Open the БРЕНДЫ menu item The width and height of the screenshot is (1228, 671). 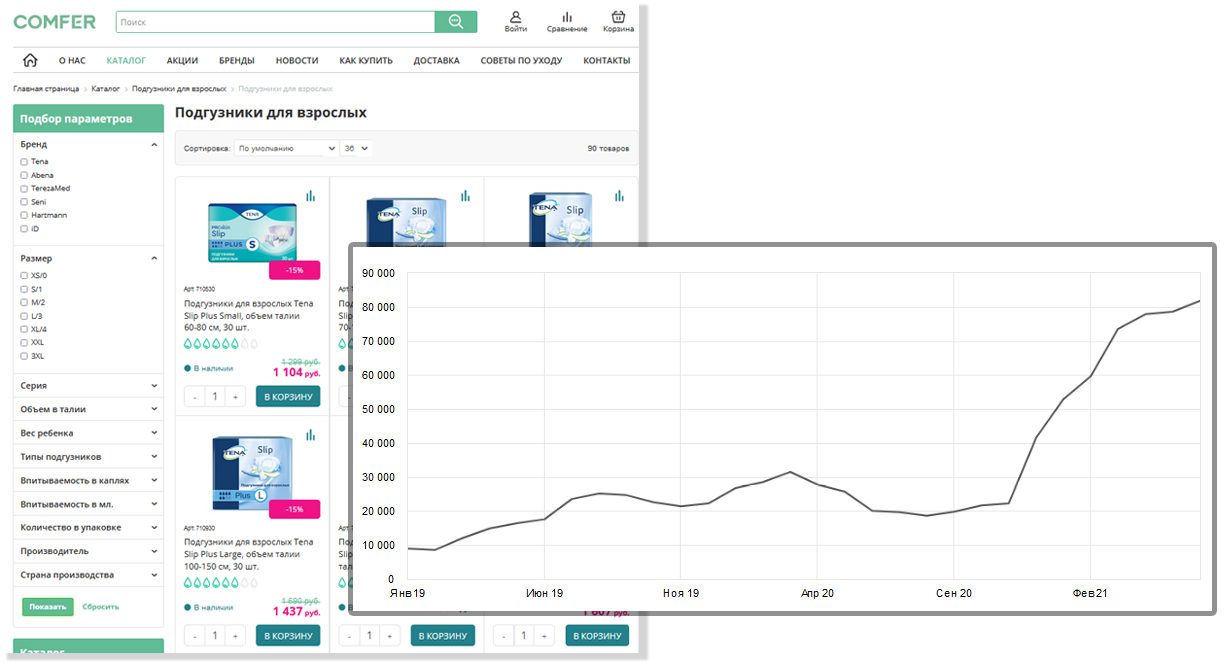[x=237, y=61]
